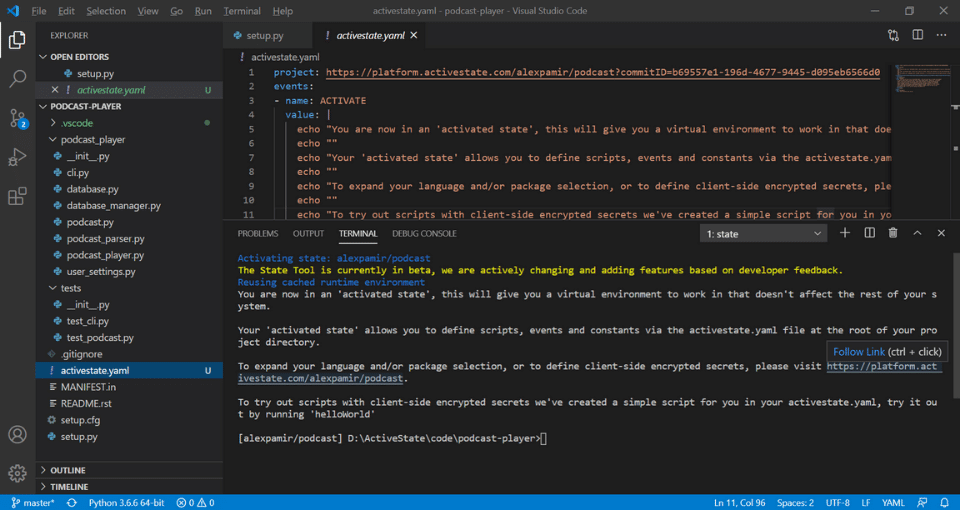Switch to the DEBUG CONSOLE tab
Viewport: 960px width, 510px height.
tap(424, 234)
